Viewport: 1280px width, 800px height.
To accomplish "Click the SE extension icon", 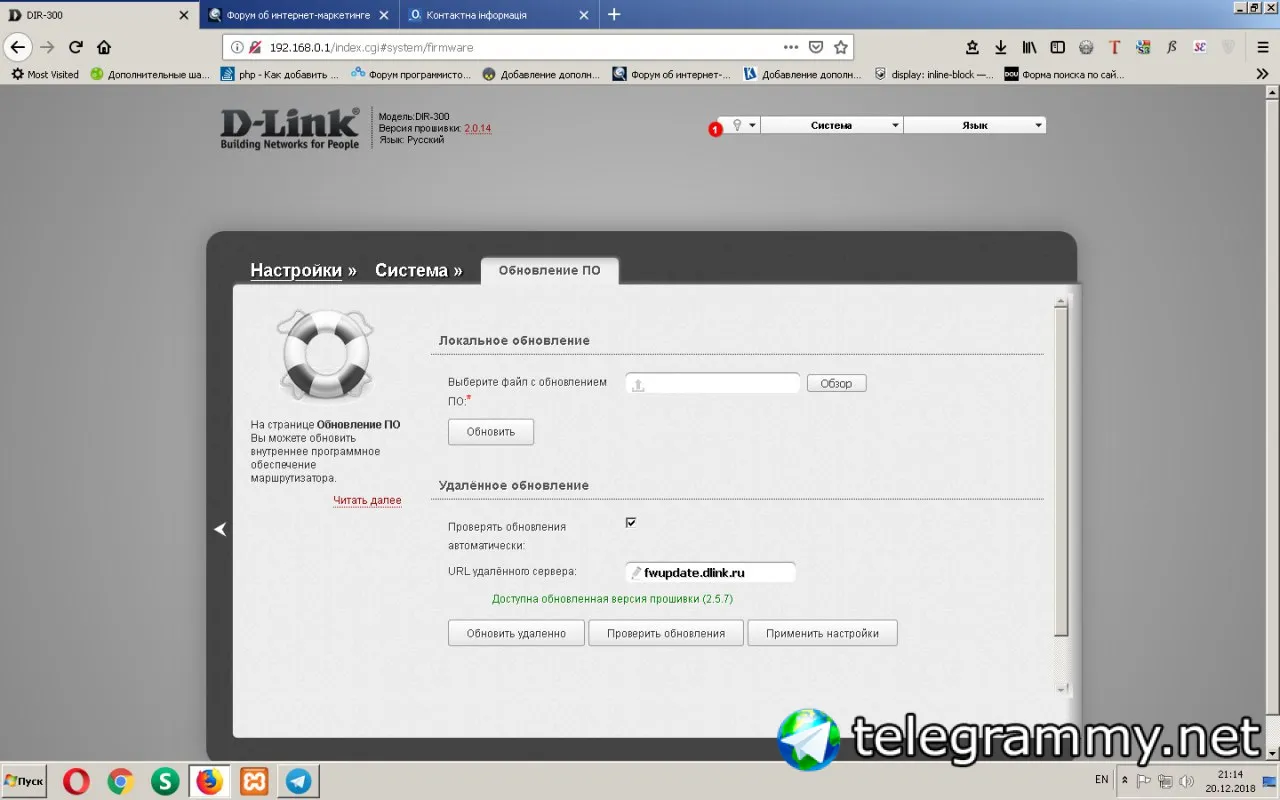I will pyautogui.click(x=1201, y=47).
